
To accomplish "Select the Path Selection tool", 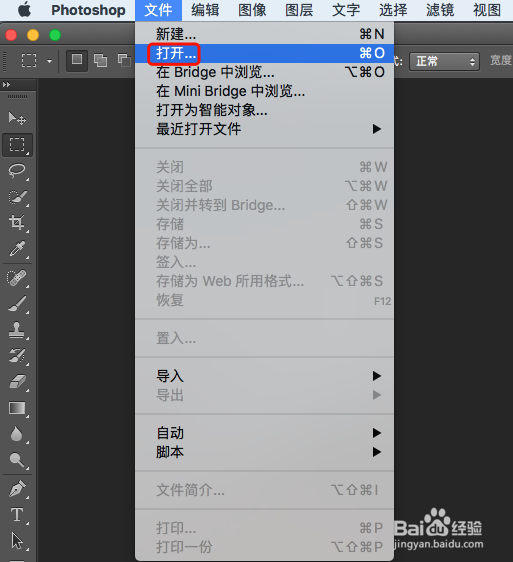I will click(x=17, y=541).
